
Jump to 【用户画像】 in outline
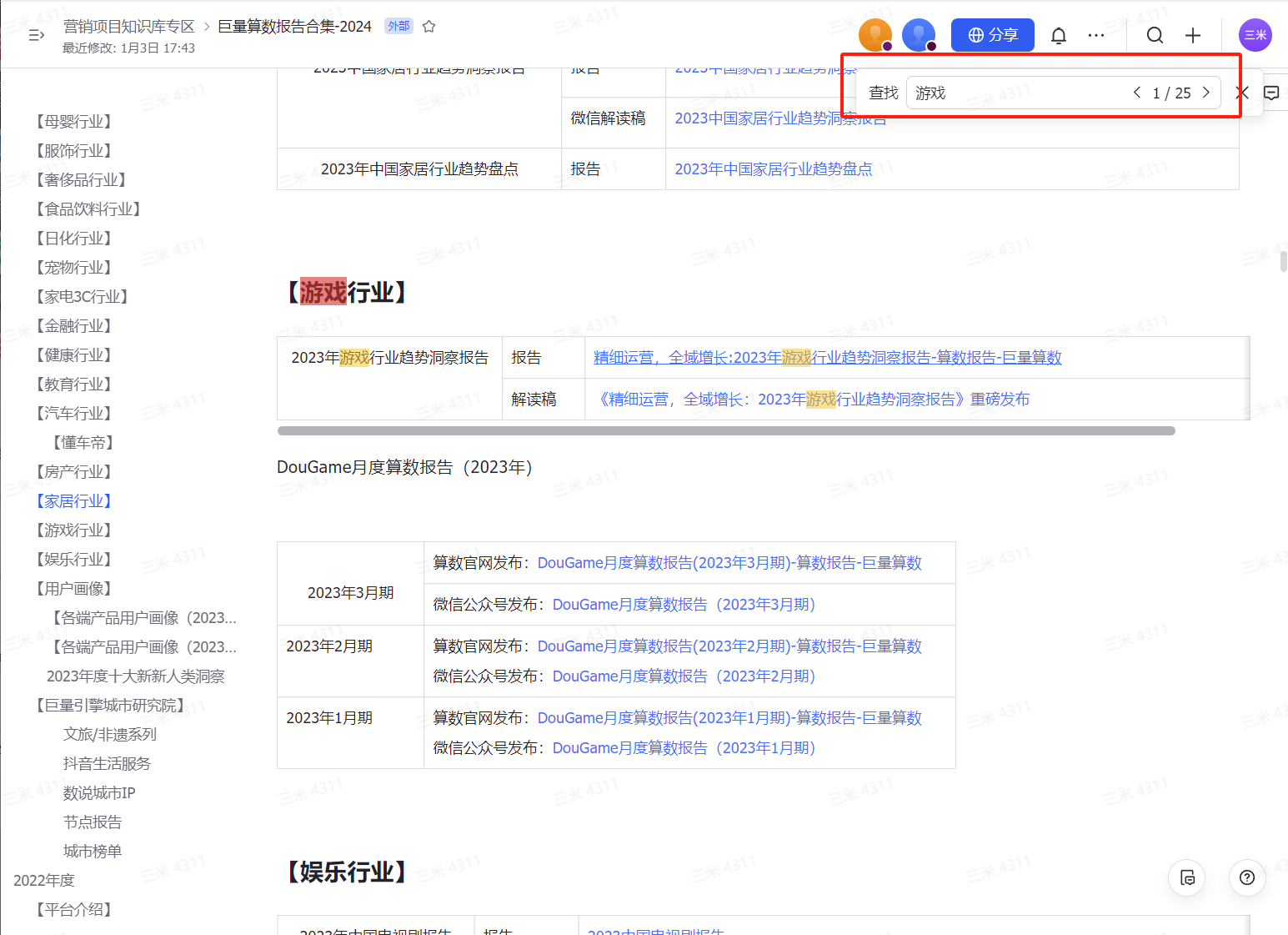(73, 589)
